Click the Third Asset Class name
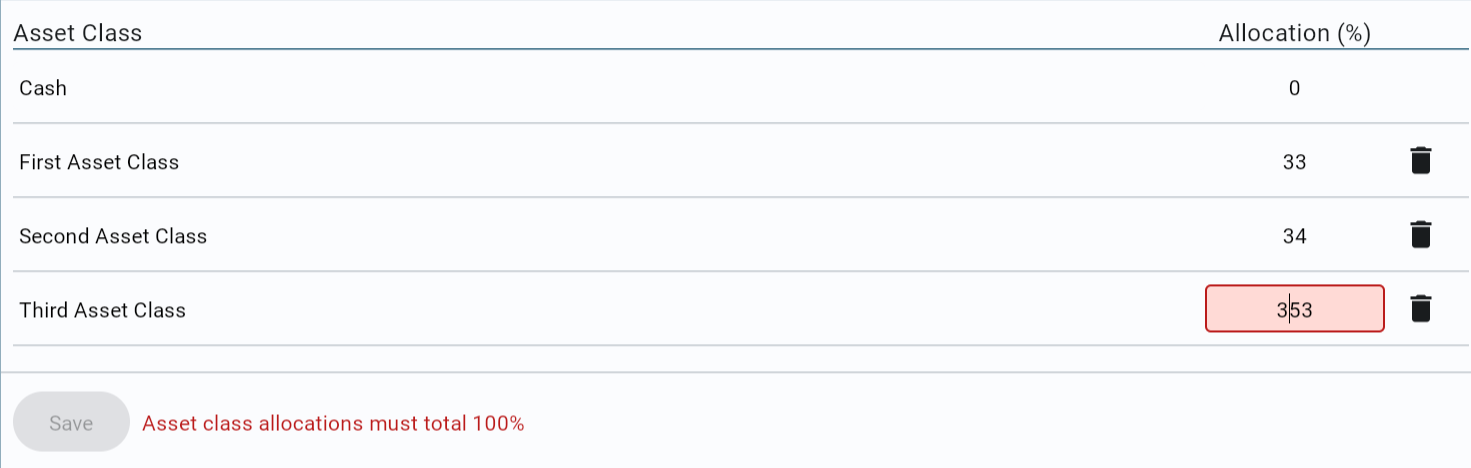1471x468 pixels. coord(102,310)
